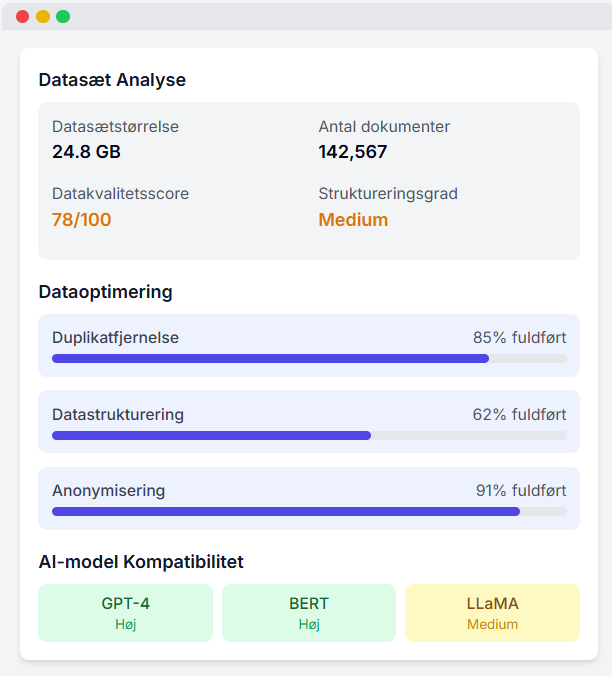This screenshot has width=612, height=676.
Task: Click the 85% fuldført label
Action: coord(519,338)
